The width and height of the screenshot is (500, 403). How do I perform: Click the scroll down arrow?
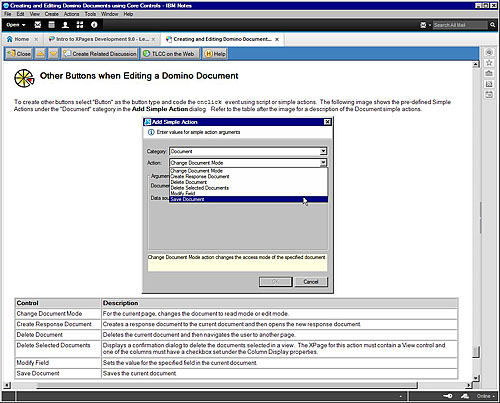coord(476,378)
